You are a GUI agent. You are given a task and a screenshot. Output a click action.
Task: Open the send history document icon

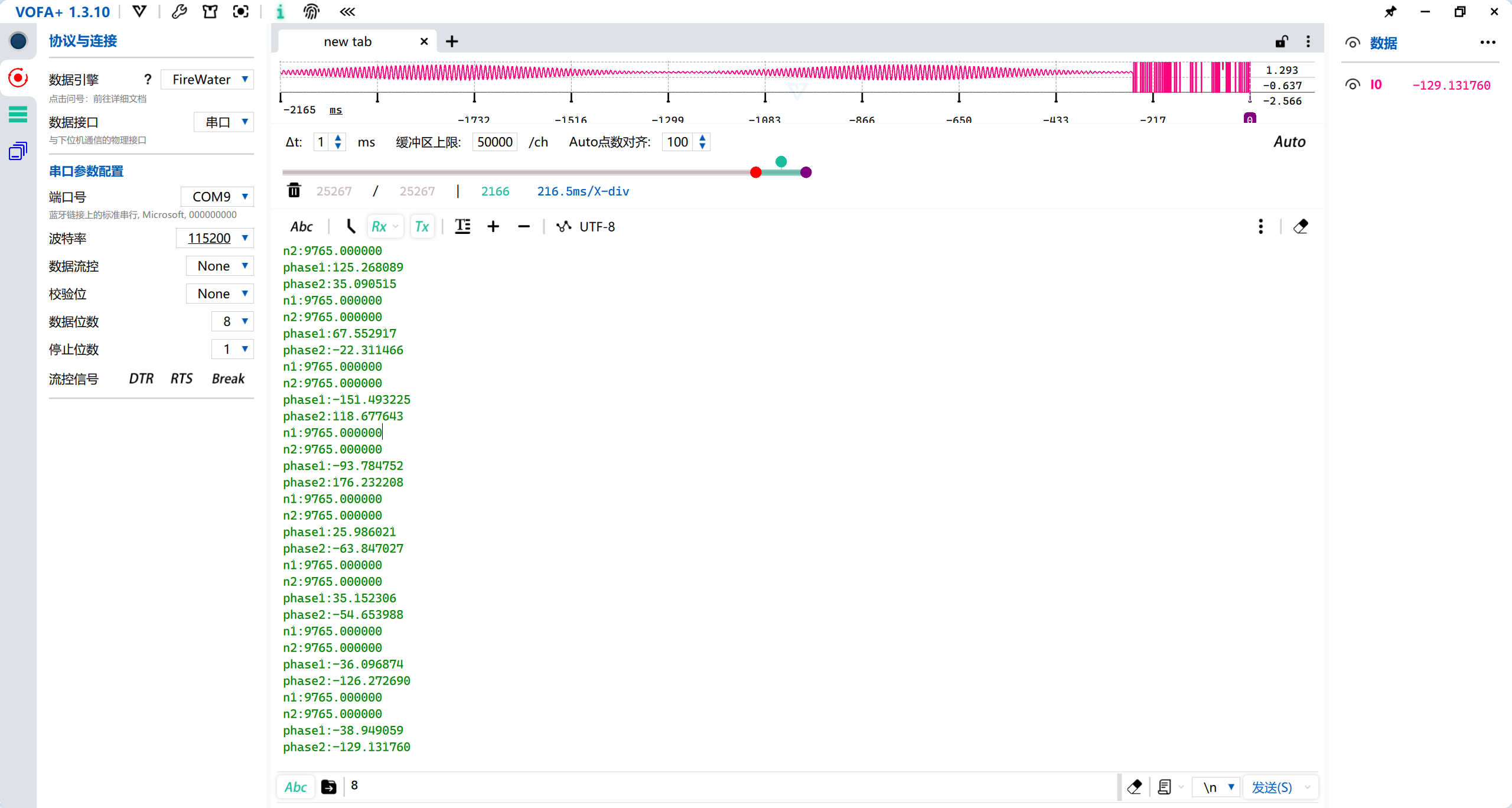(x=1164, y=787)
